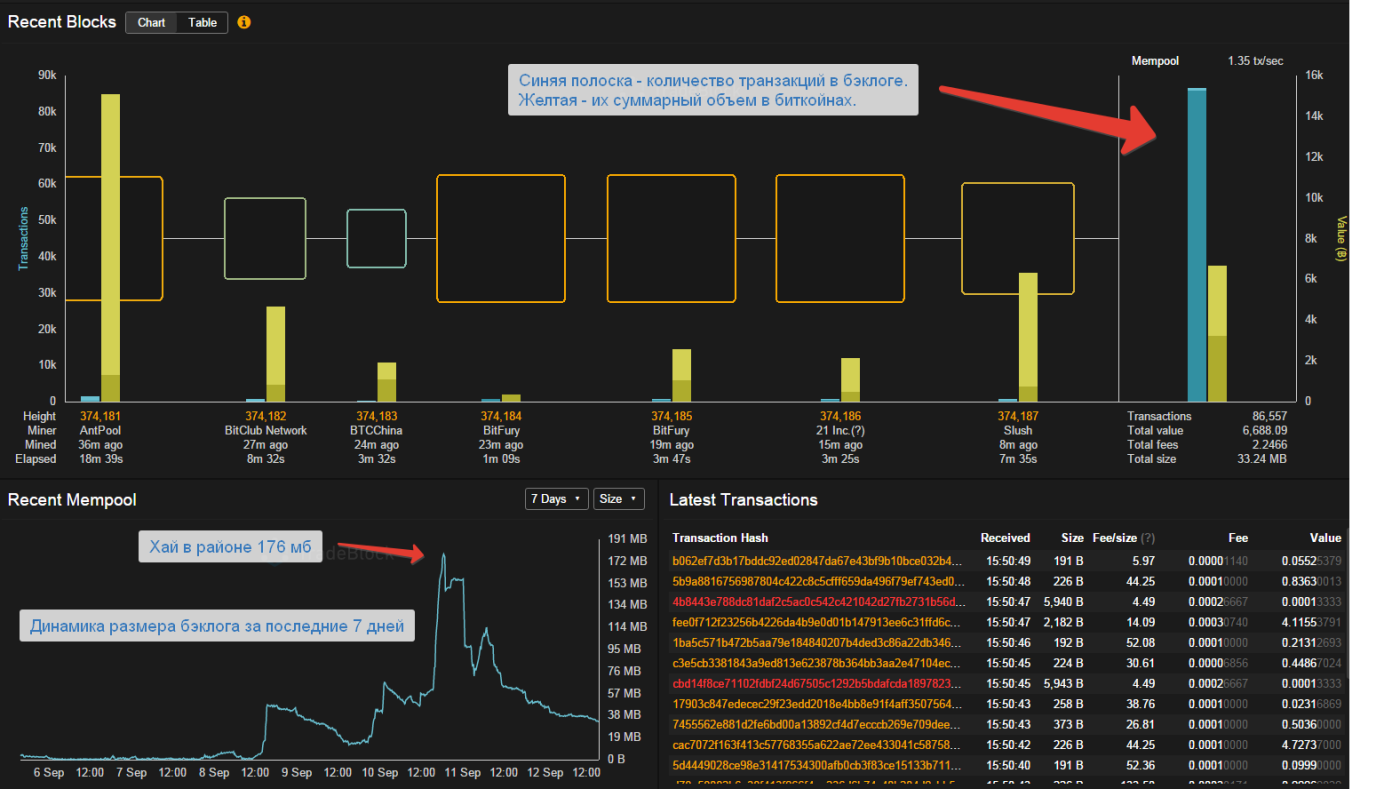Image resolution: width=1392 pixels, height=789 pixels.
Task: Open transaction b062ef7d3b17bddc…
Action: [818, 561]
